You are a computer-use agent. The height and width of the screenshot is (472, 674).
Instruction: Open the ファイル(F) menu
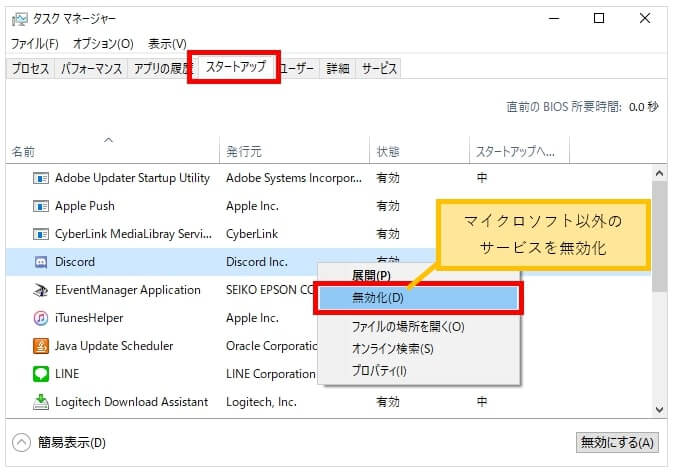coord(34,43)
